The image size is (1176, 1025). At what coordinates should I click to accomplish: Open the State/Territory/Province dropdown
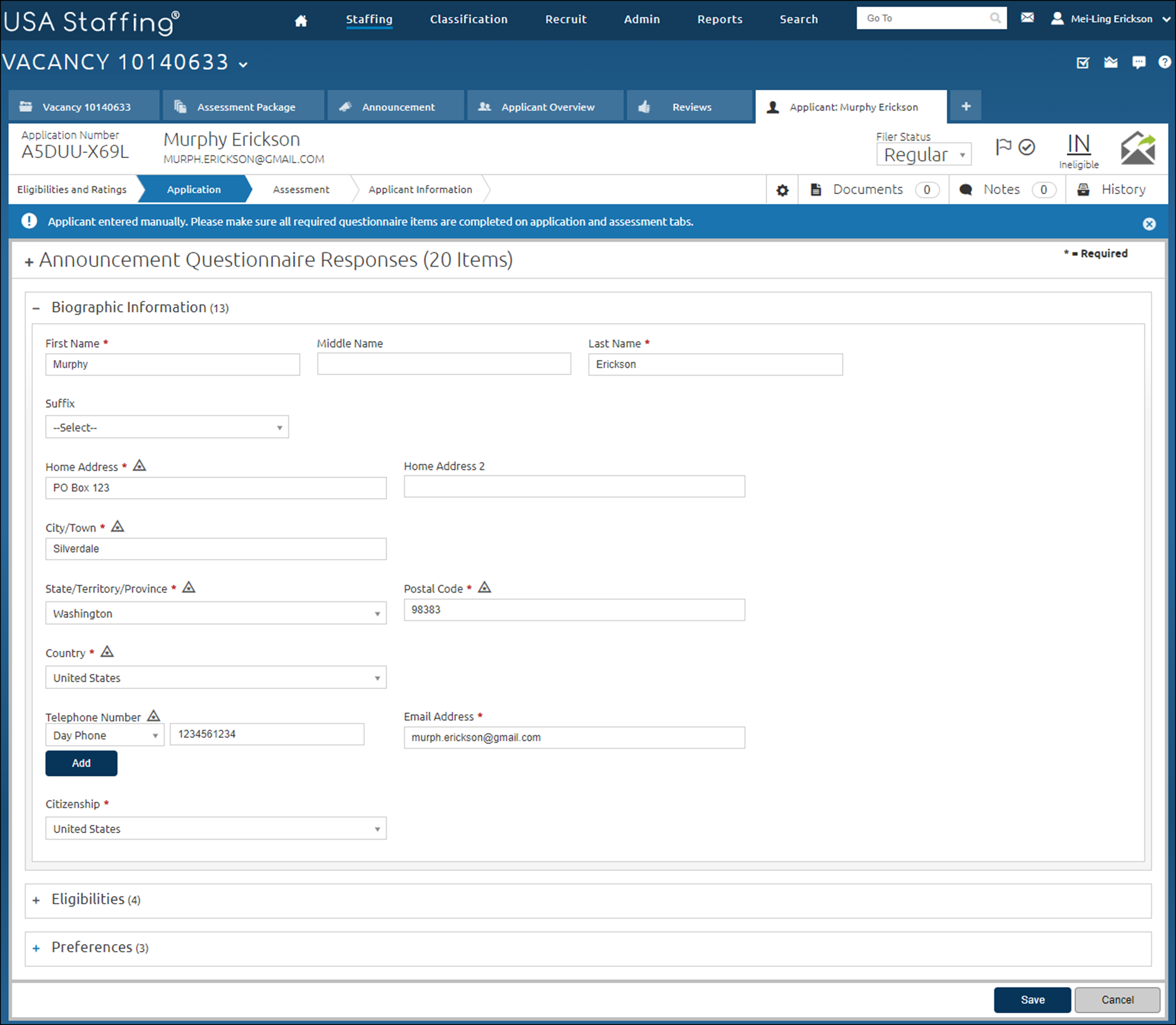[216, 613]
